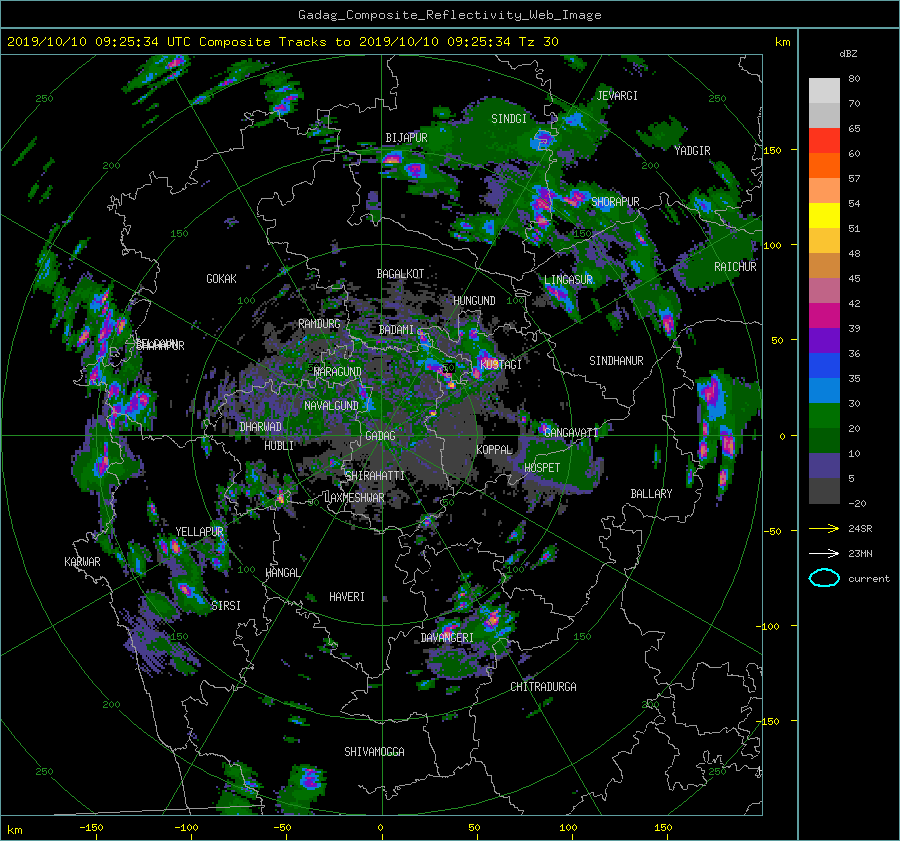Click the DAVANGERI city label
900x841 pixels.
(x=447, y=638)
